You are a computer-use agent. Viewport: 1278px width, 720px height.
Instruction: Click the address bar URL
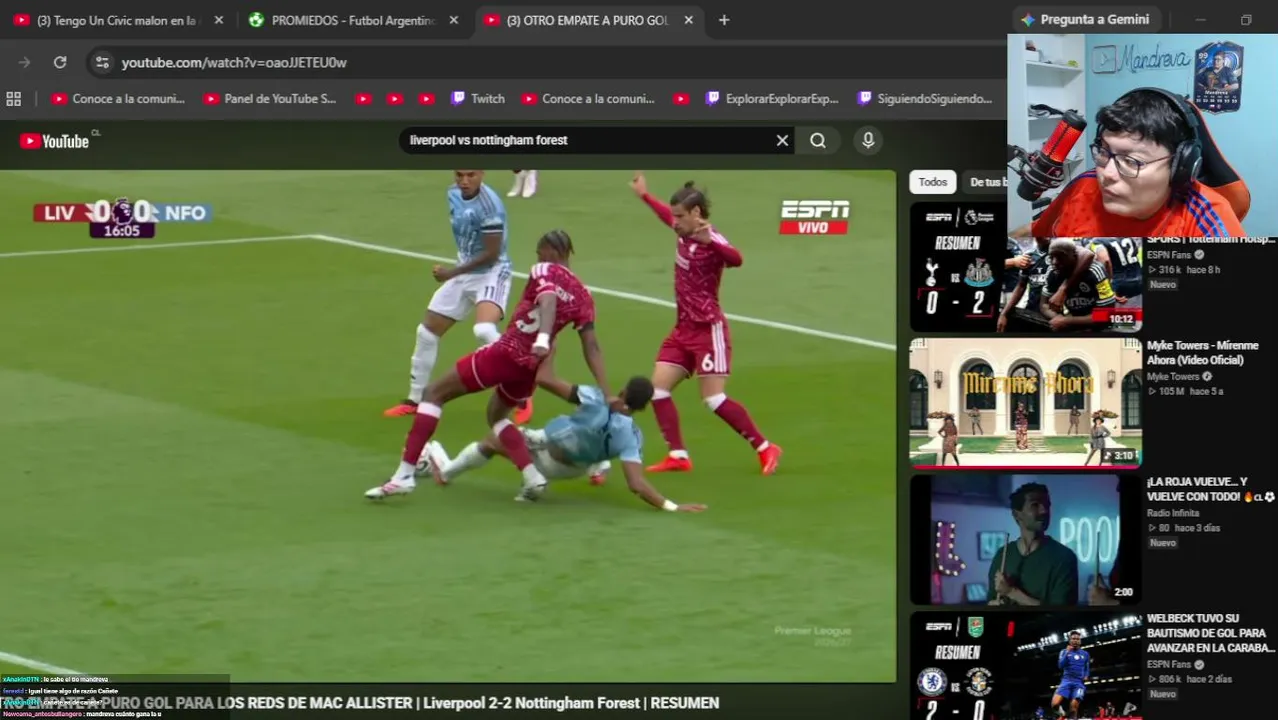[234, 62]
